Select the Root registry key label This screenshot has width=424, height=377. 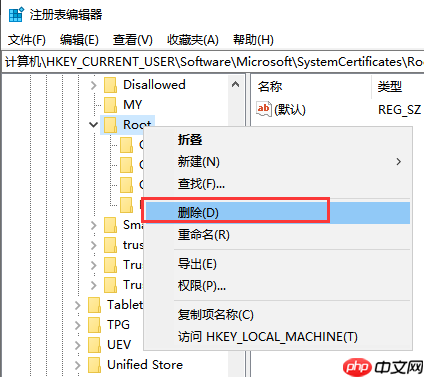(x=137, y=125)
